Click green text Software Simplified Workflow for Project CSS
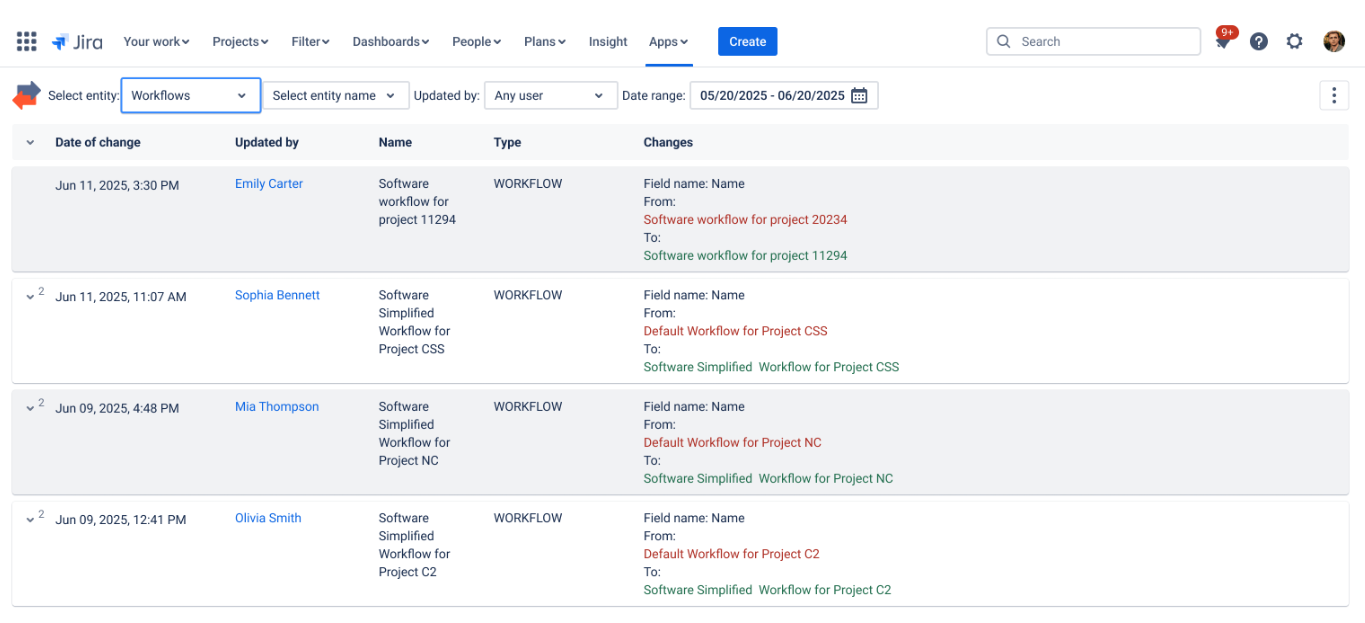1365x623 pixels. [x=771, y=367]
